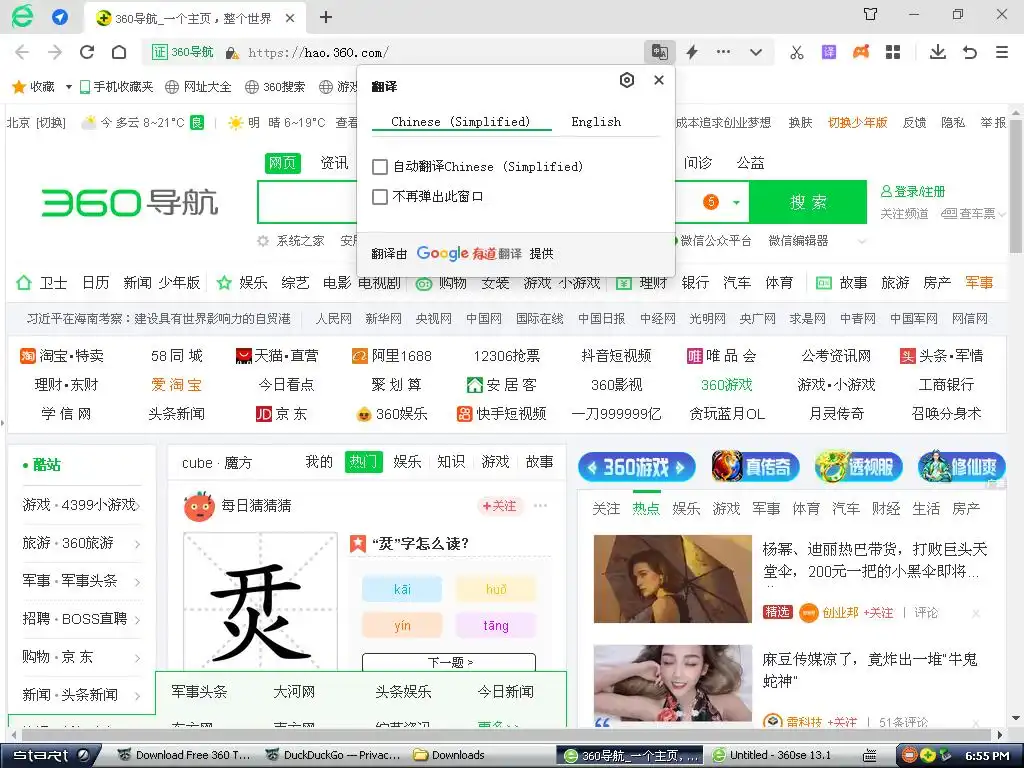This screenshot has height=768, width=1024.
Task: Click the green 搜索 button
Action: (x=808, y=202)
